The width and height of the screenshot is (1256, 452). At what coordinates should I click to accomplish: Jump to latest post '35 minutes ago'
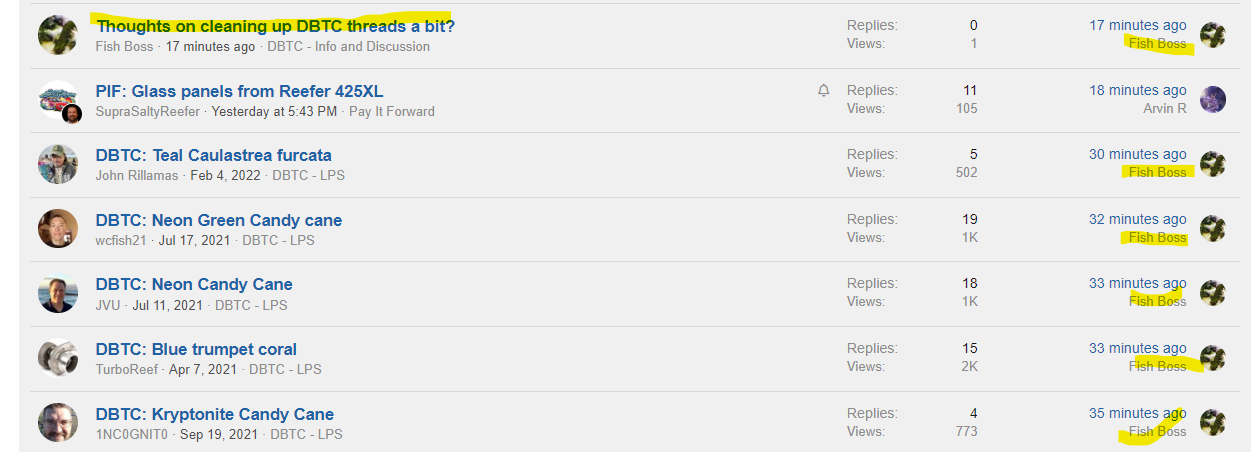[1137, 413]
